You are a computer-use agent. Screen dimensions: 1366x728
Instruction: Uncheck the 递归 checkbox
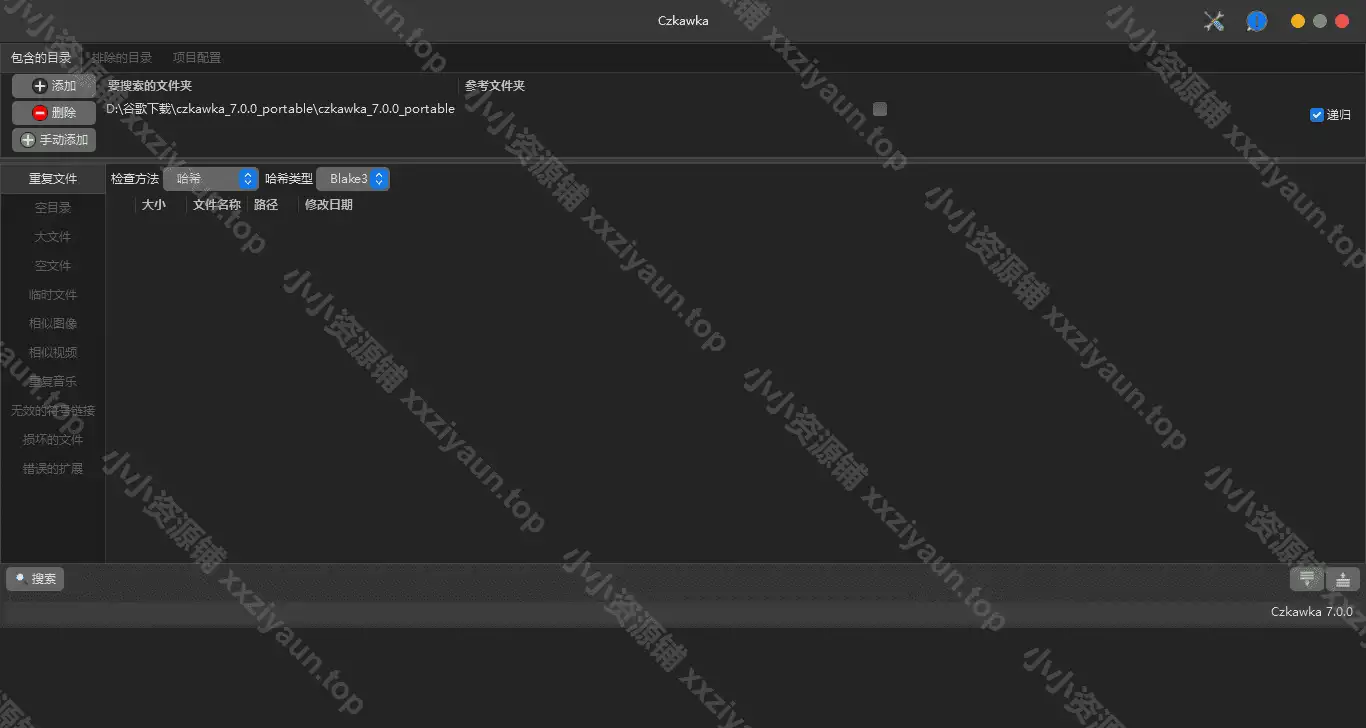pyautogui.click(x=1317, y=115)
